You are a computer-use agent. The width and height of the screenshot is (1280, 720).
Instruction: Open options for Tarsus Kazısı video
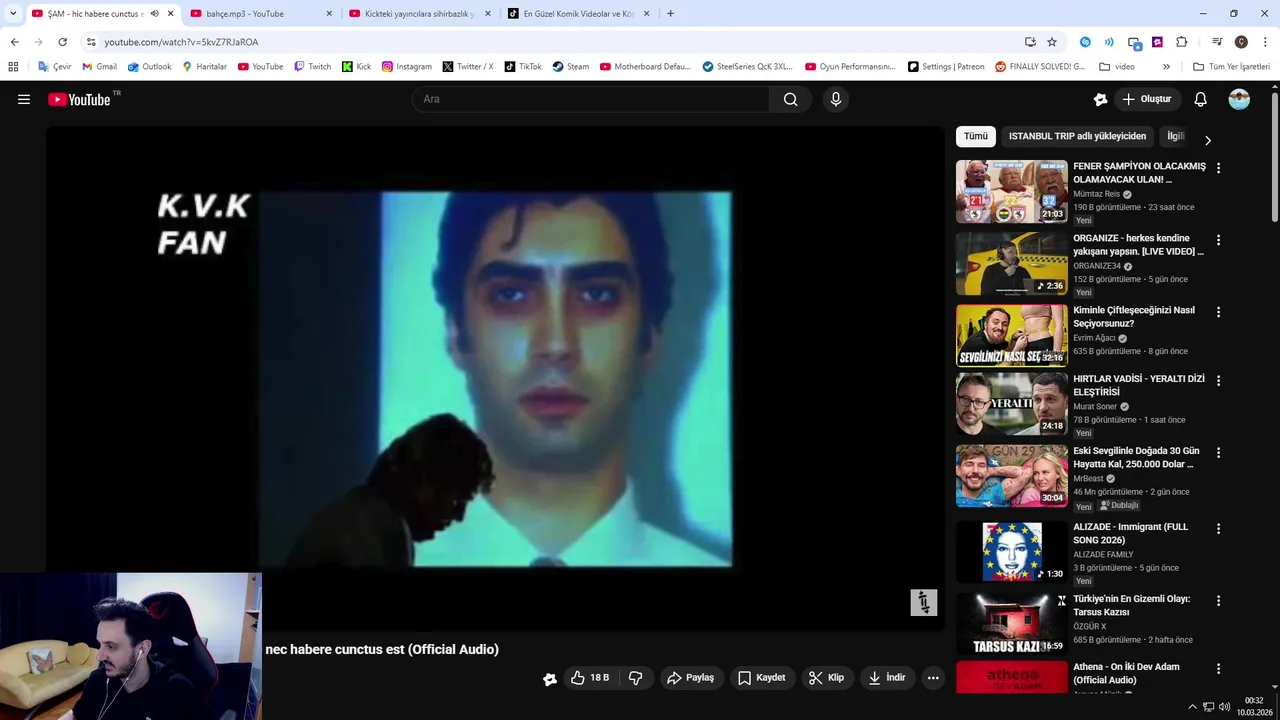pos(1218,601)
